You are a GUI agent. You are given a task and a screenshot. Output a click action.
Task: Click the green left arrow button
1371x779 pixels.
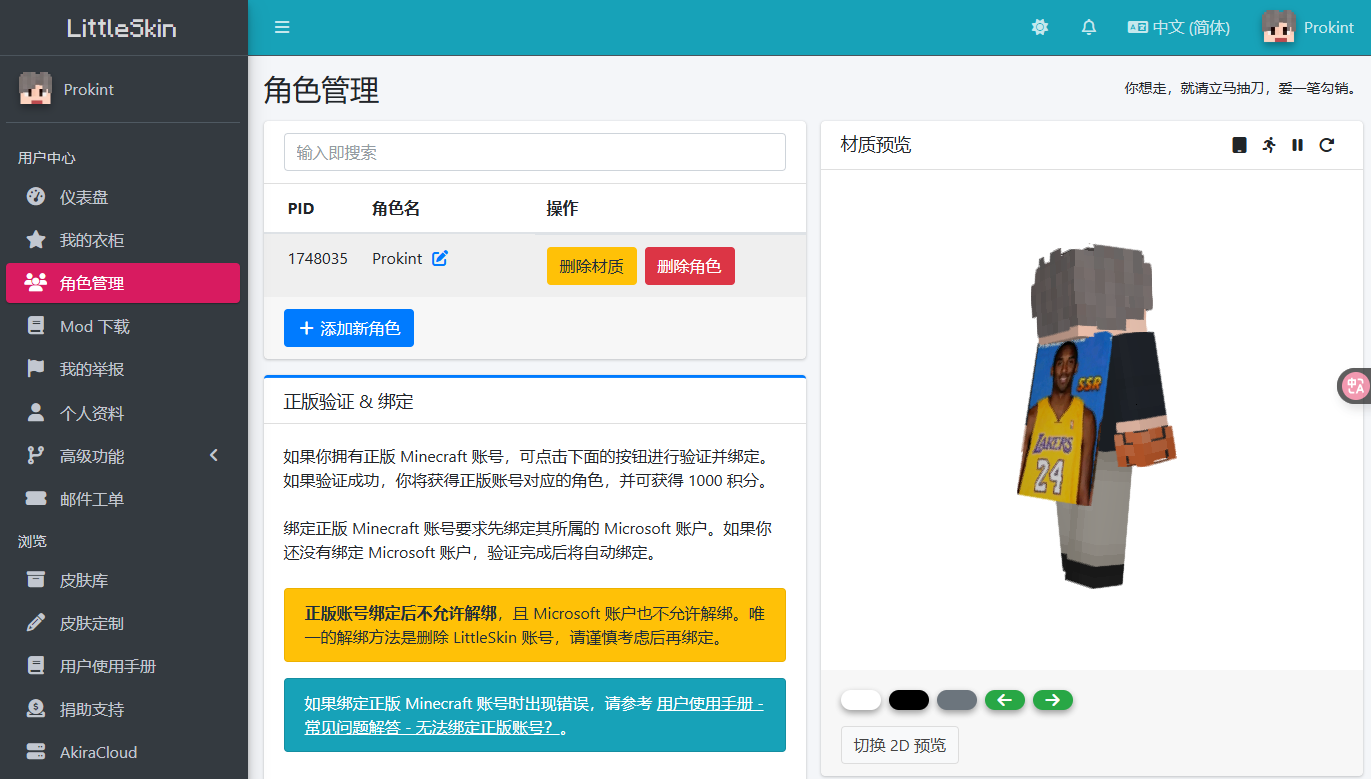tap(1005, 700)
